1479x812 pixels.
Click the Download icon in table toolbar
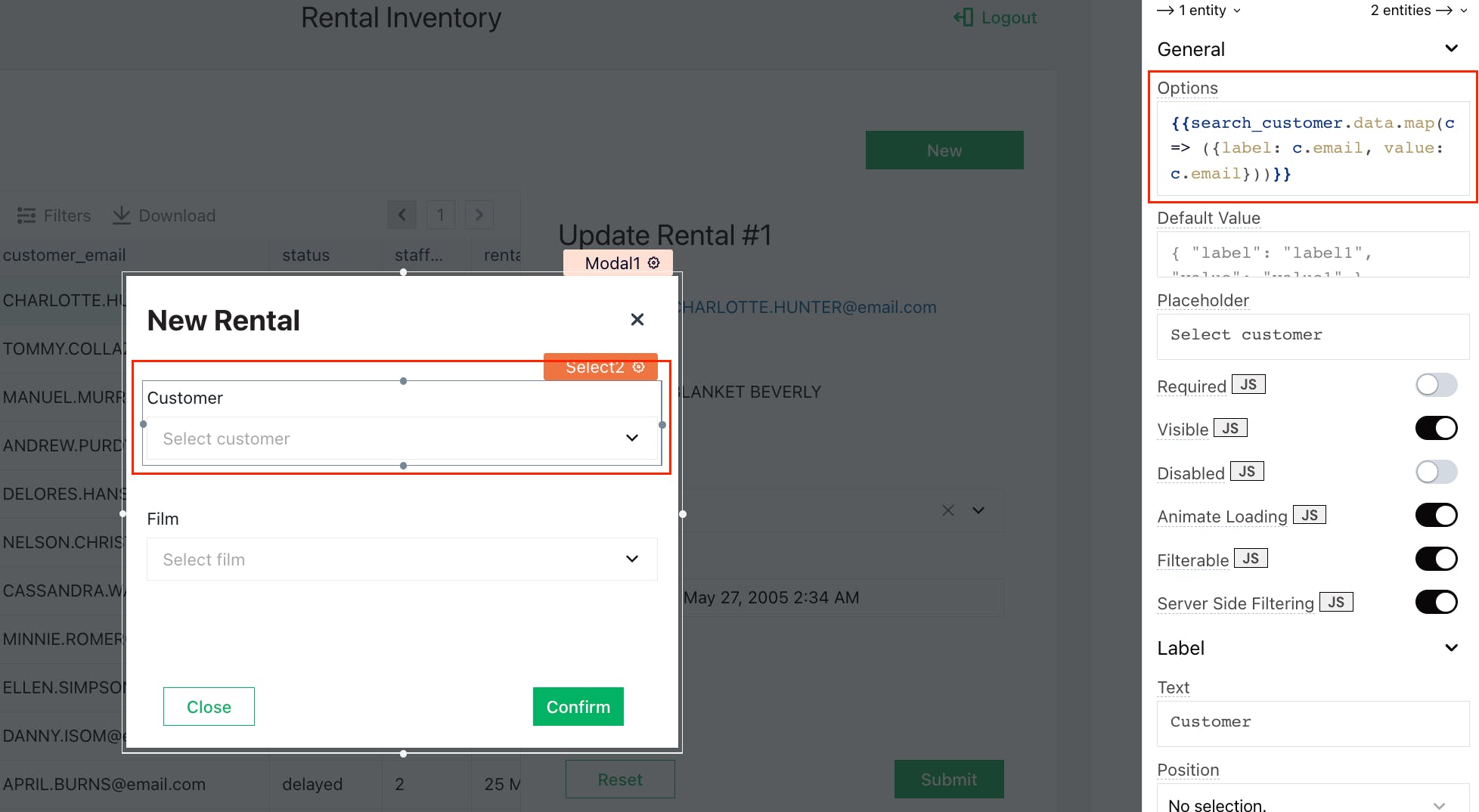pos(121,215)
